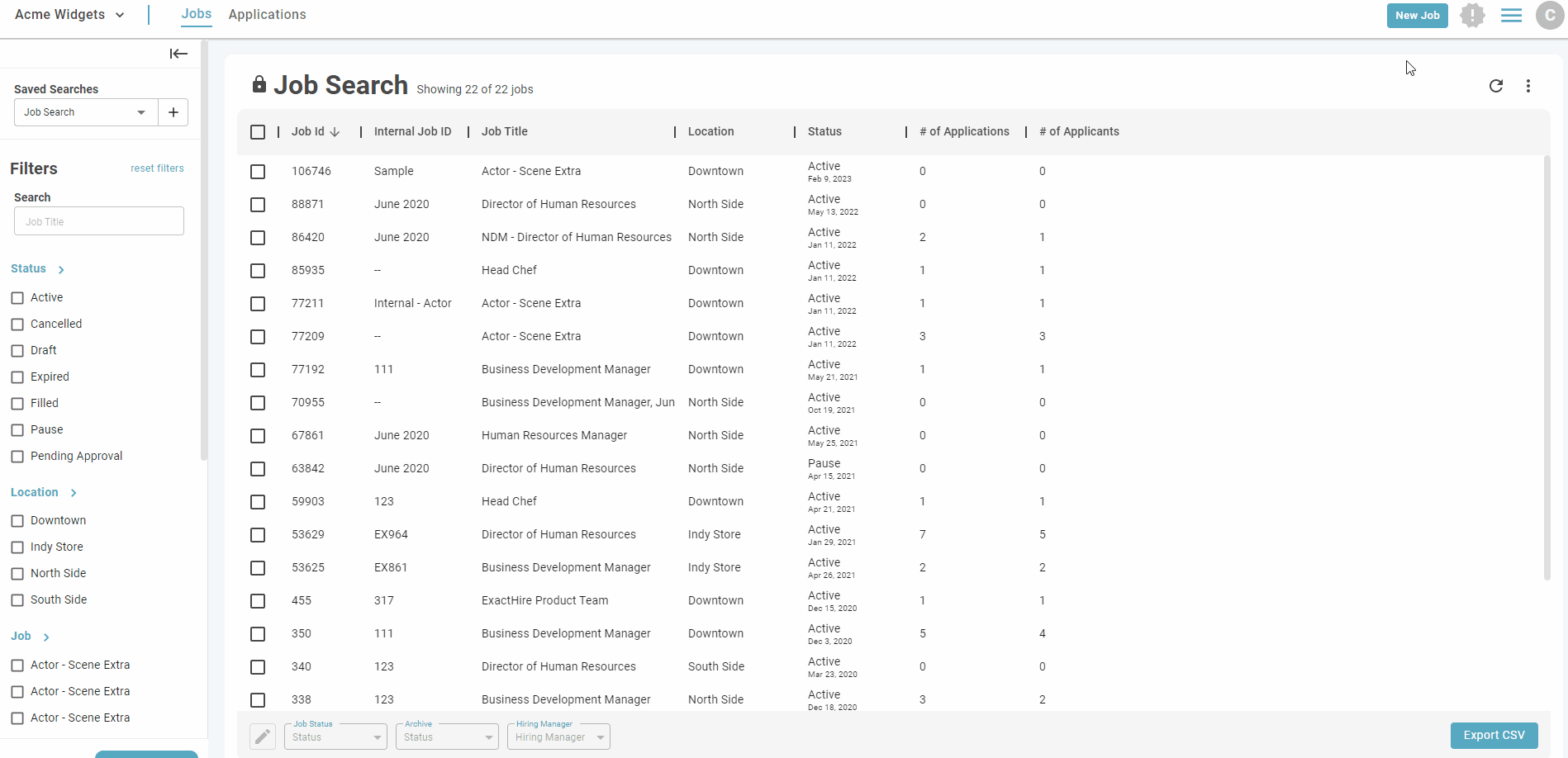Filter by North Side location checkbox
Image resolution: width=1568 pixels, height=758 pixels.
point(17,574)
